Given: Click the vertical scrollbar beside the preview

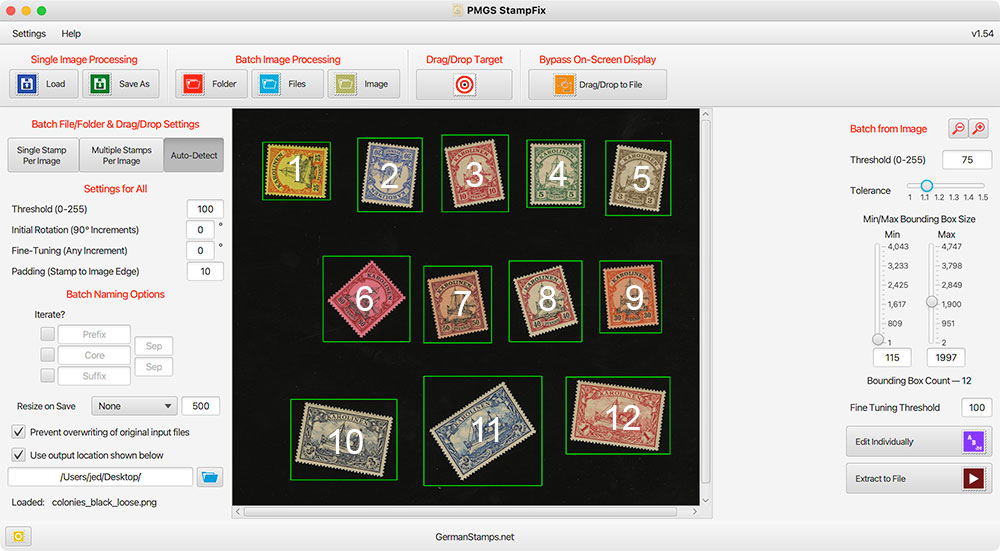Looking at the screenshot, I should pos(705,302).
